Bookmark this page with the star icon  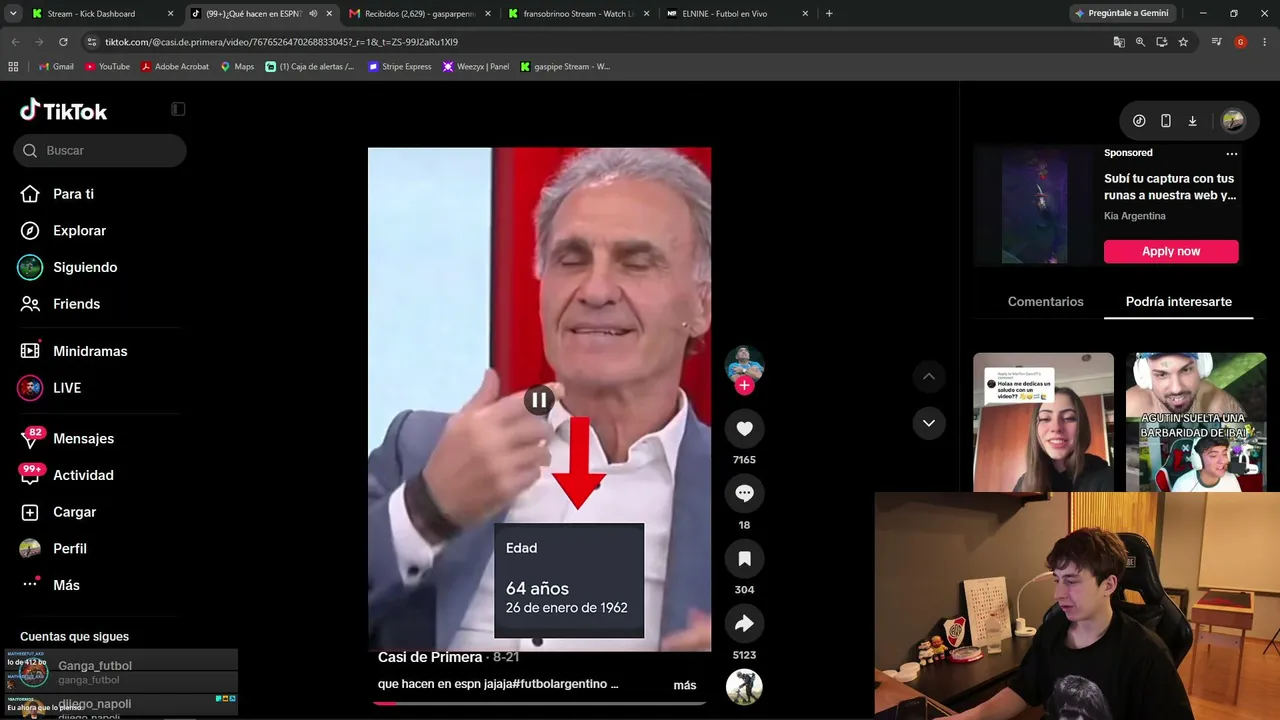[x=1183, y=42]
